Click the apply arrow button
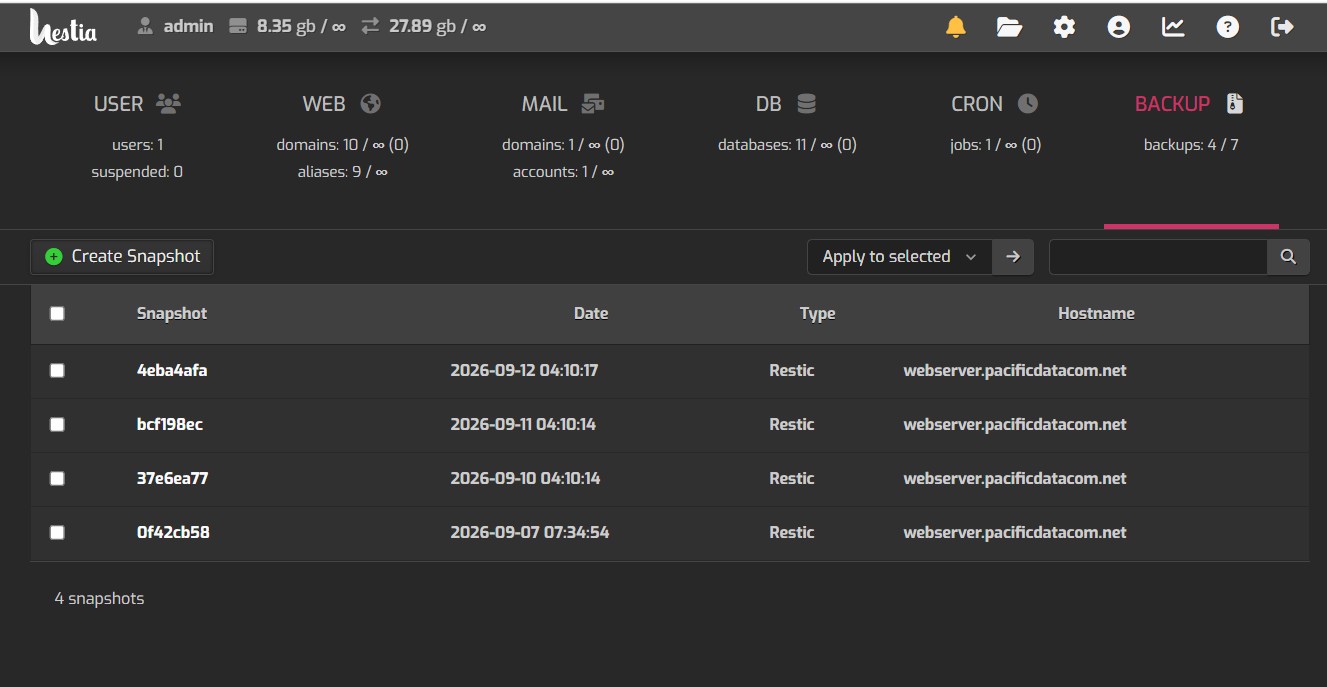Screen dimensions: 1327x687 [1013, 257]
